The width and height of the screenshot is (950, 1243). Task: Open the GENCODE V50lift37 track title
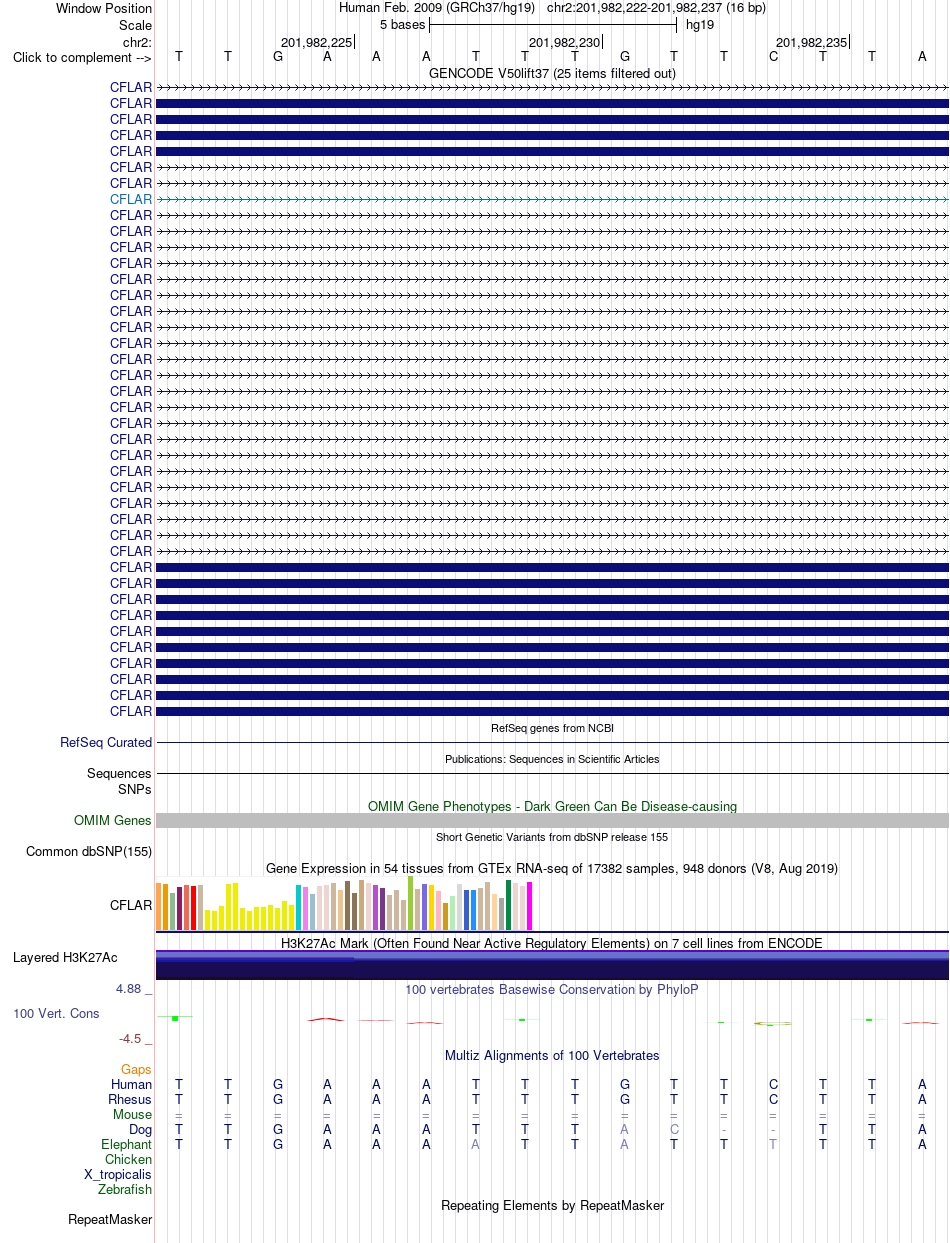point(552,73)
